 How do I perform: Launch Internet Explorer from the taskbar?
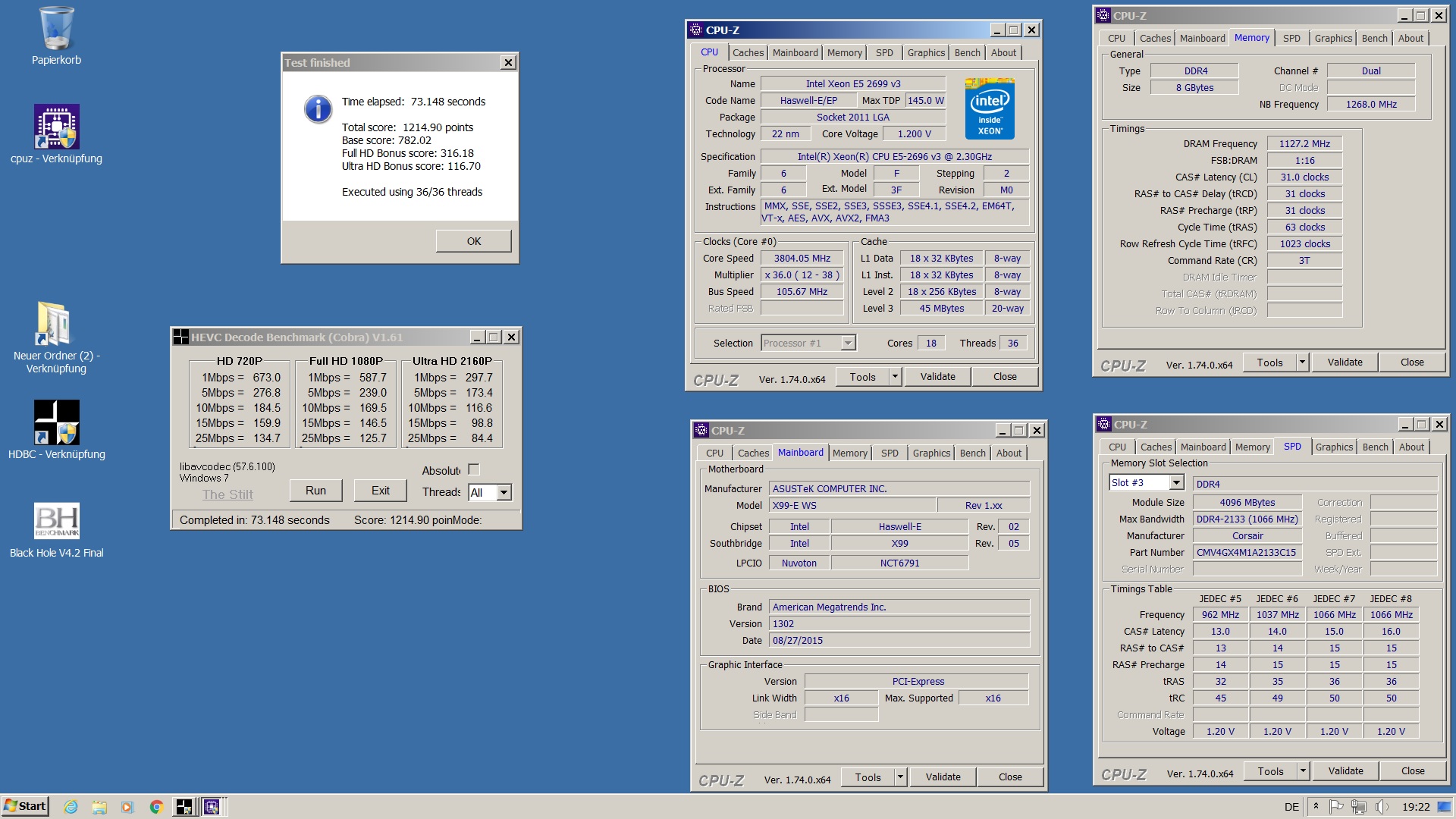tap(71, 807)
